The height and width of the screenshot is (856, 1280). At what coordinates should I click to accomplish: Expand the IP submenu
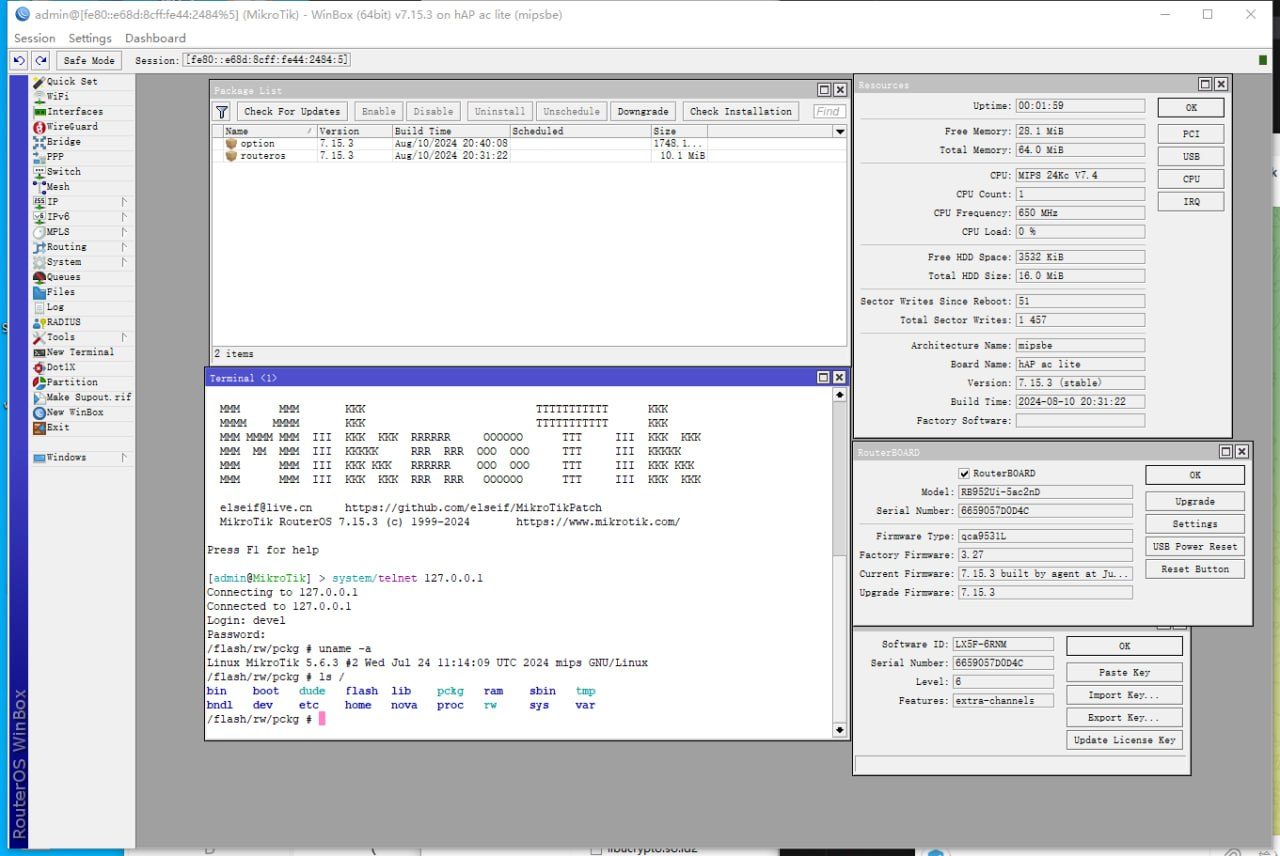(125, 202)
